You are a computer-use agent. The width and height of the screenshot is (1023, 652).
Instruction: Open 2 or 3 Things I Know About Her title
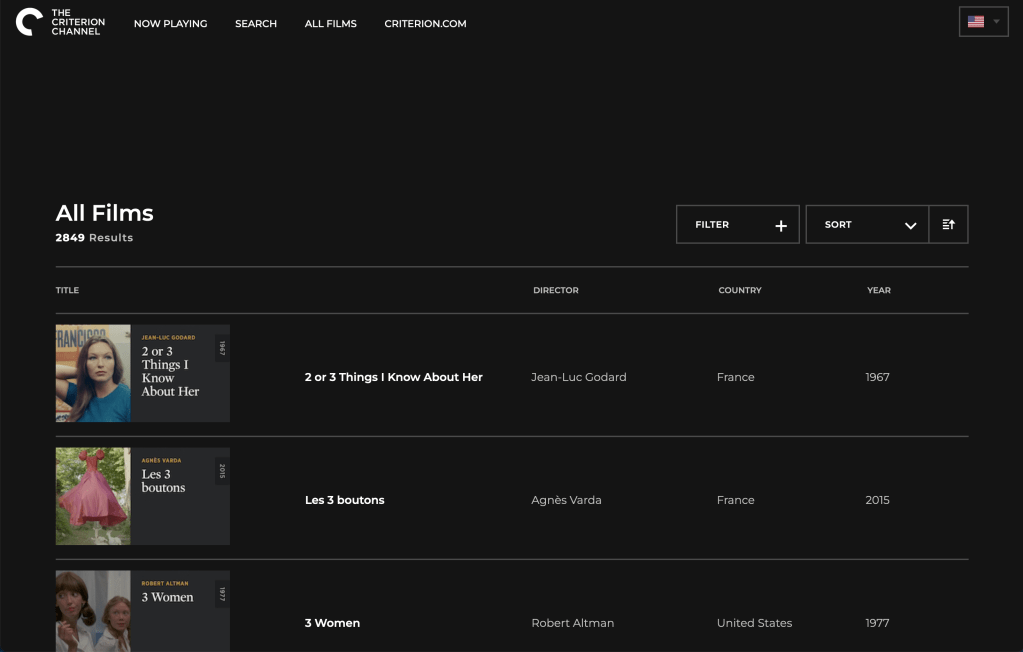(x=393, y=377)
